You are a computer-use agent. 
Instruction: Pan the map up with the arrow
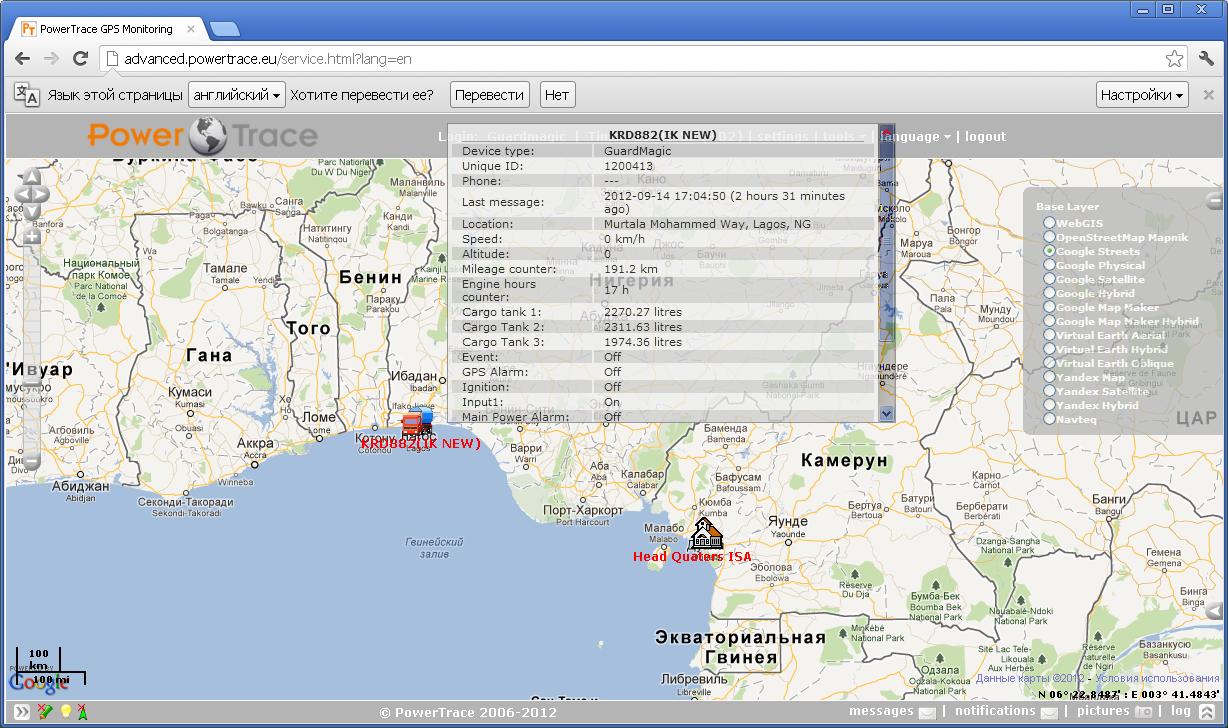click(31, 177)
